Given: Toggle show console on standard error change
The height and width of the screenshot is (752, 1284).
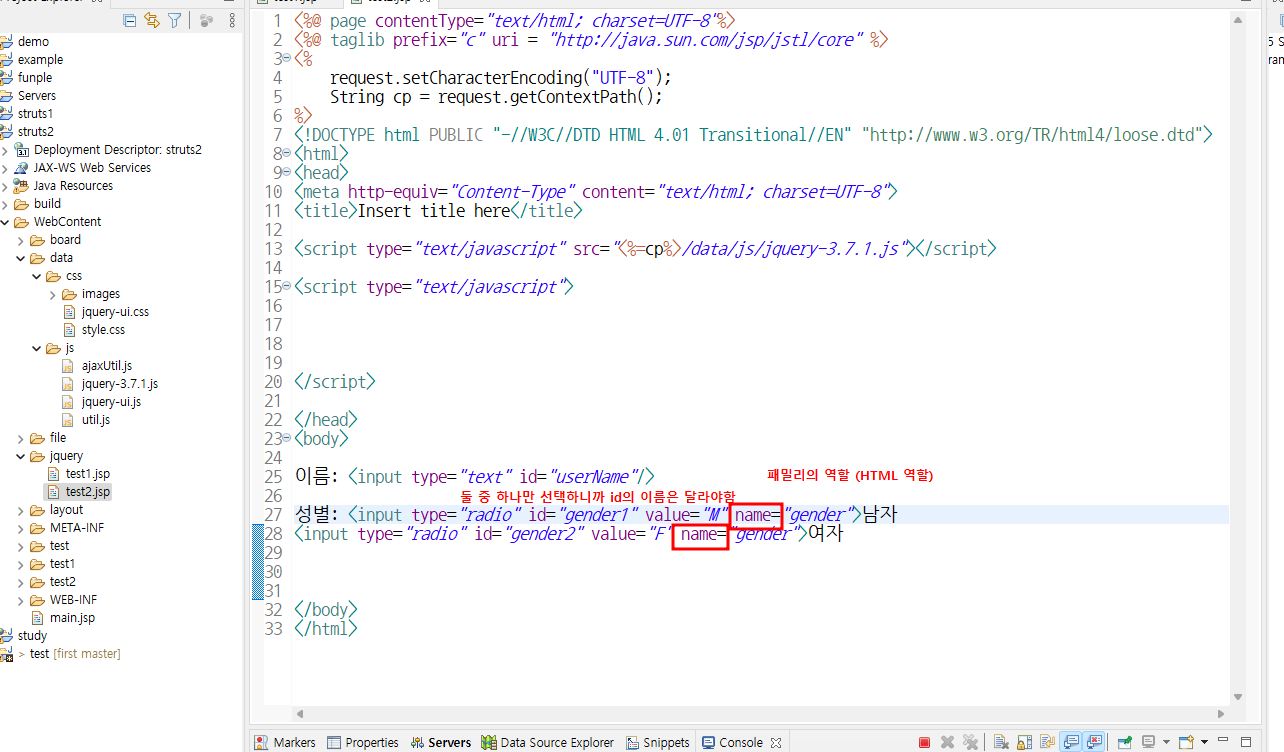Looking at the screenshot, I should pyautogui.click(x=1093, y=742).
